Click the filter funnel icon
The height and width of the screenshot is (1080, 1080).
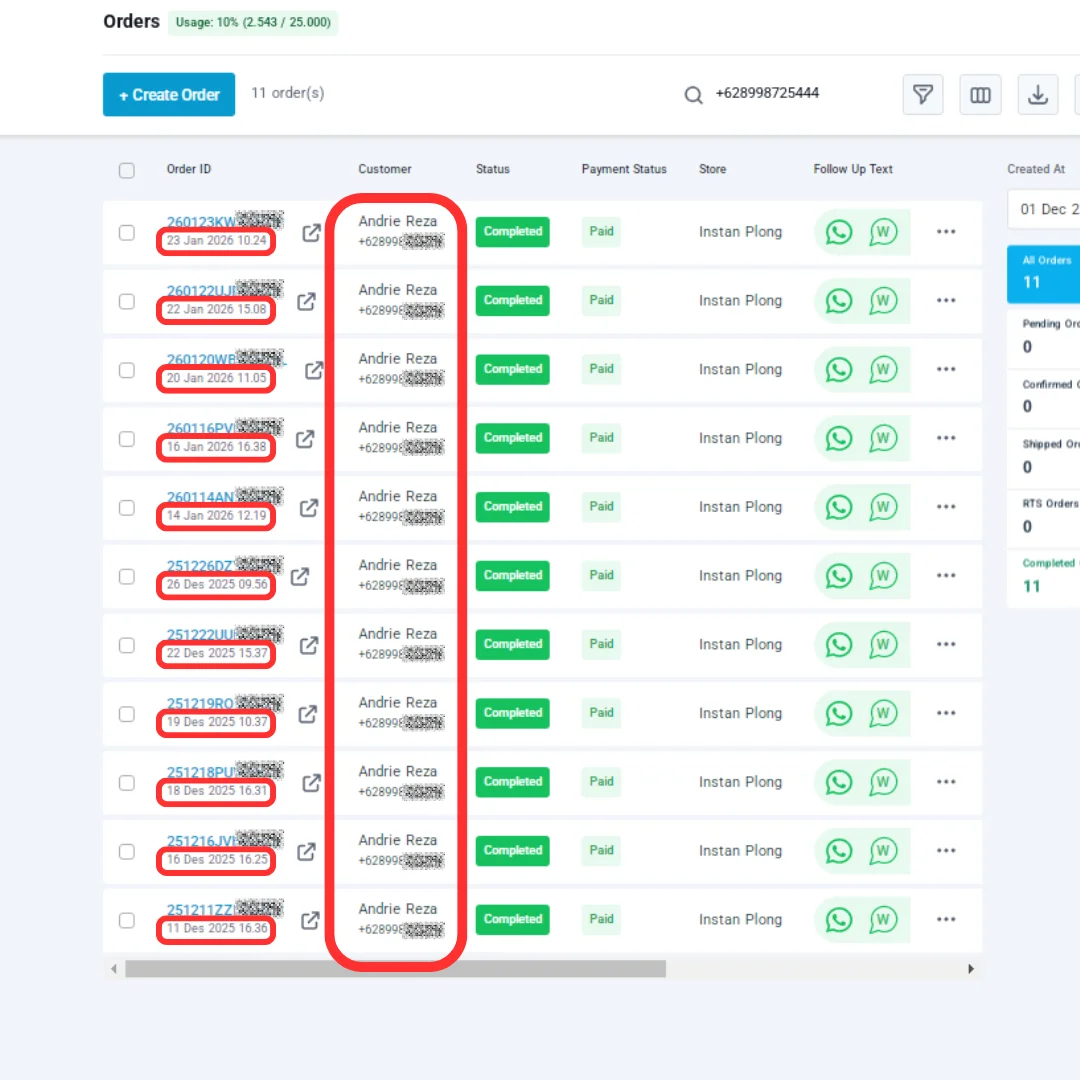pos(923,95)
